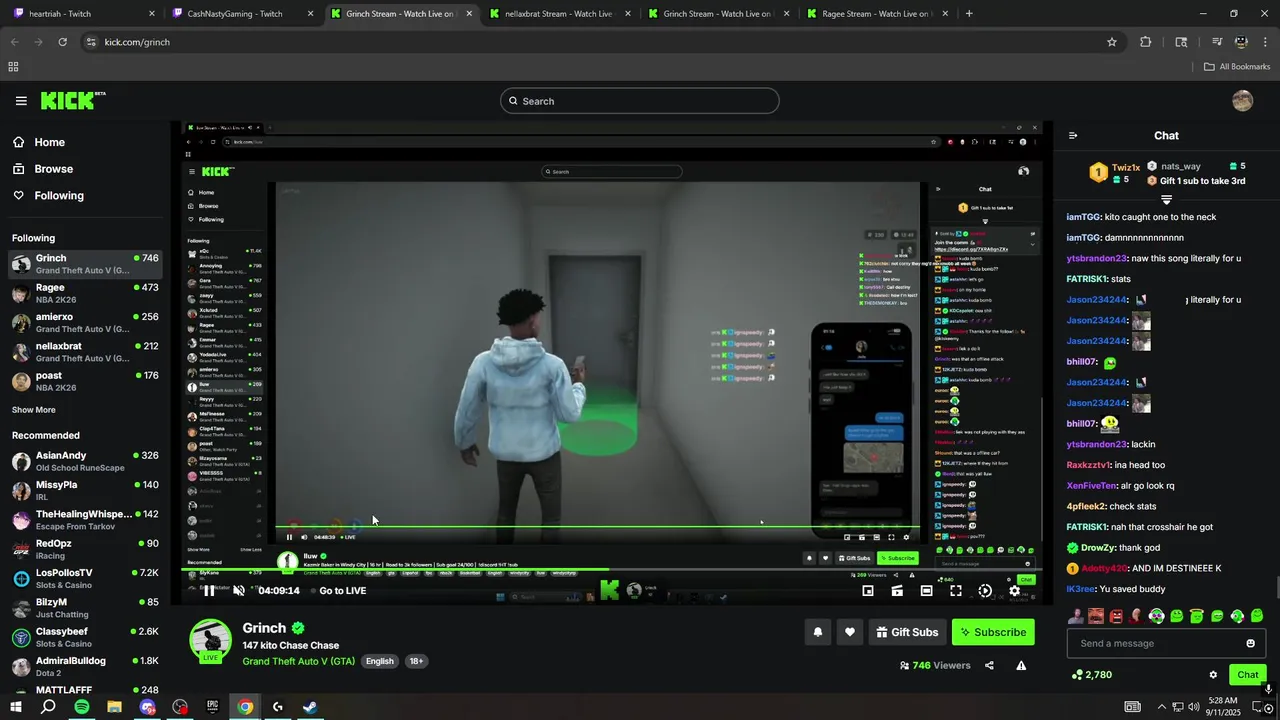Open All Bookmarks folder
The image size is (1280, 720).
click(x=1237, y=67)
